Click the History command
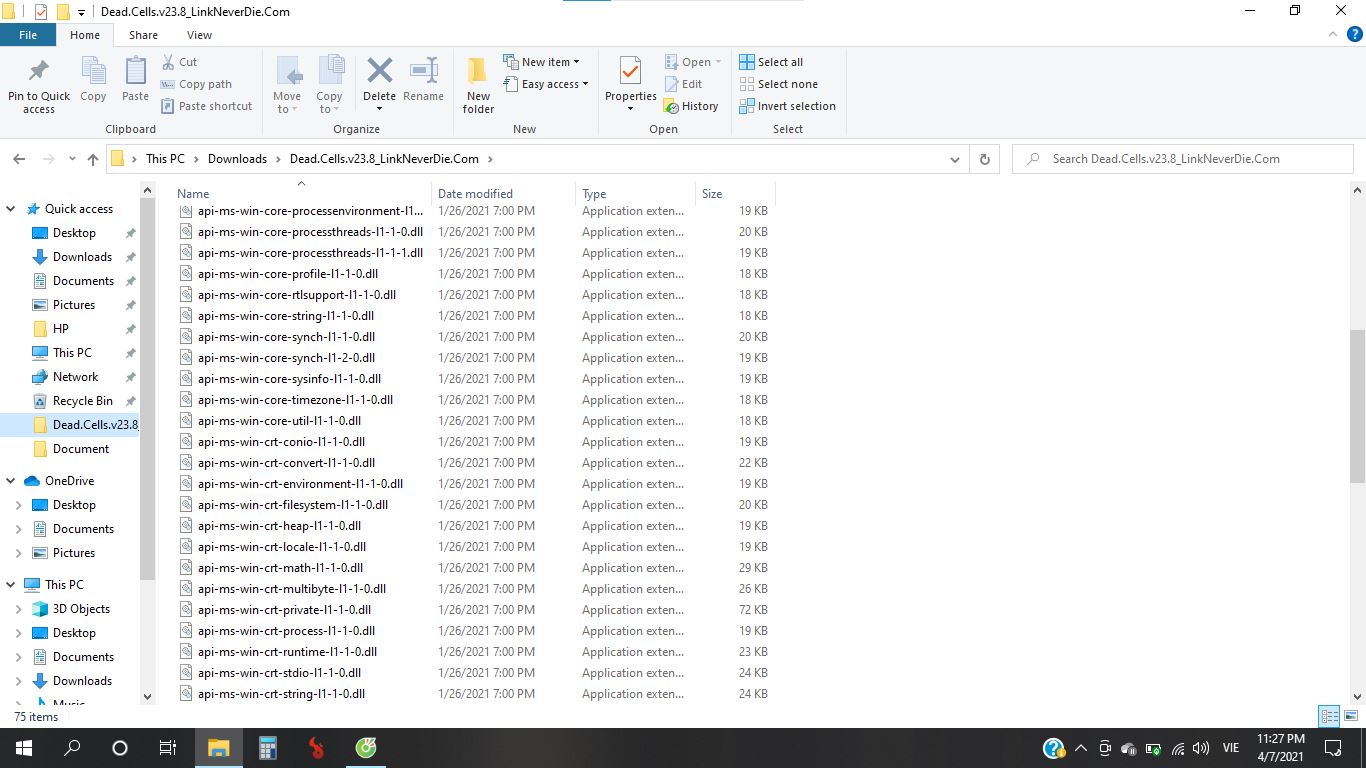Viewport: 1366px width, 768px height. pos(691,106)
